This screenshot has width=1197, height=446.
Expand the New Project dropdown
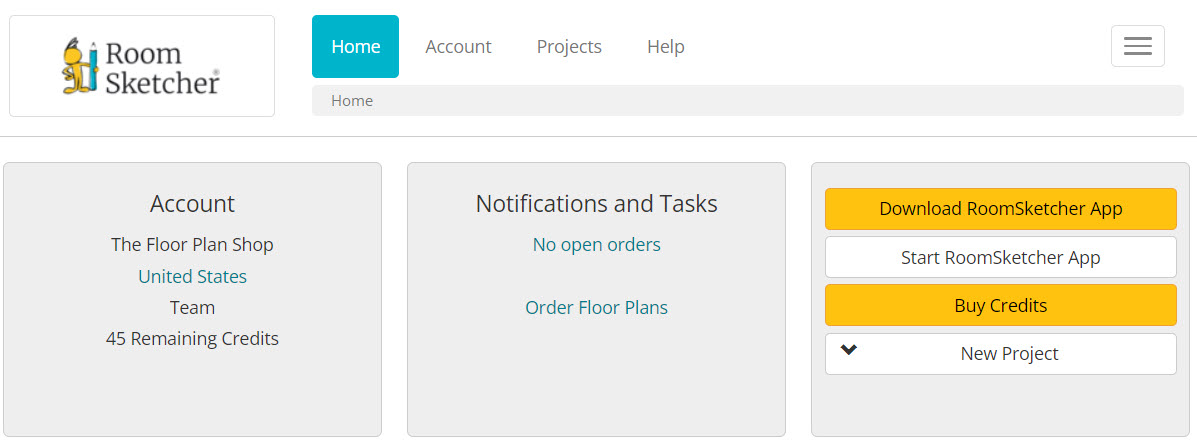click(1000, 354)
